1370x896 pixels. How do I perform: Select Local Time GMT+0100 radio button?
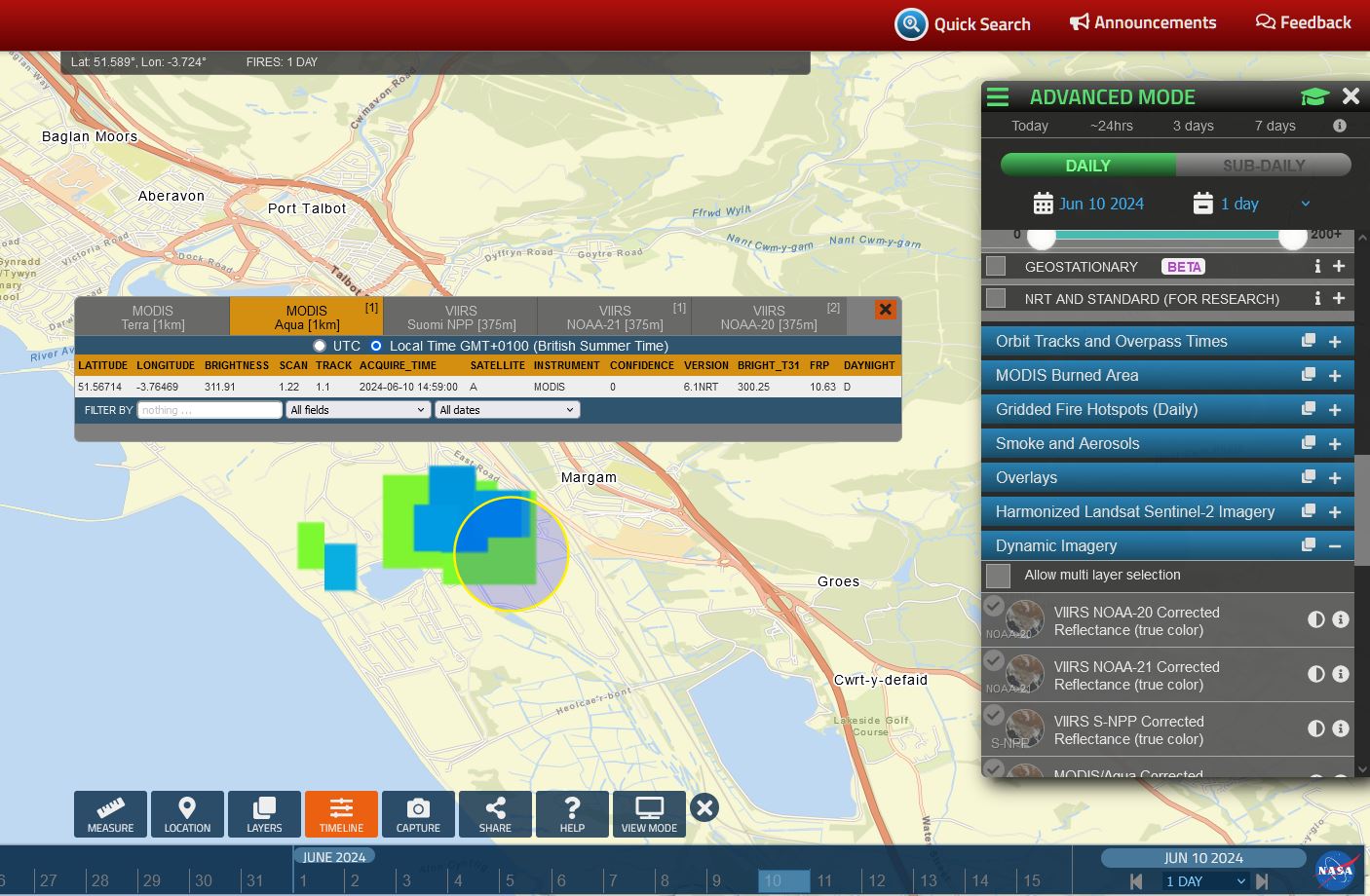point(376,346)
